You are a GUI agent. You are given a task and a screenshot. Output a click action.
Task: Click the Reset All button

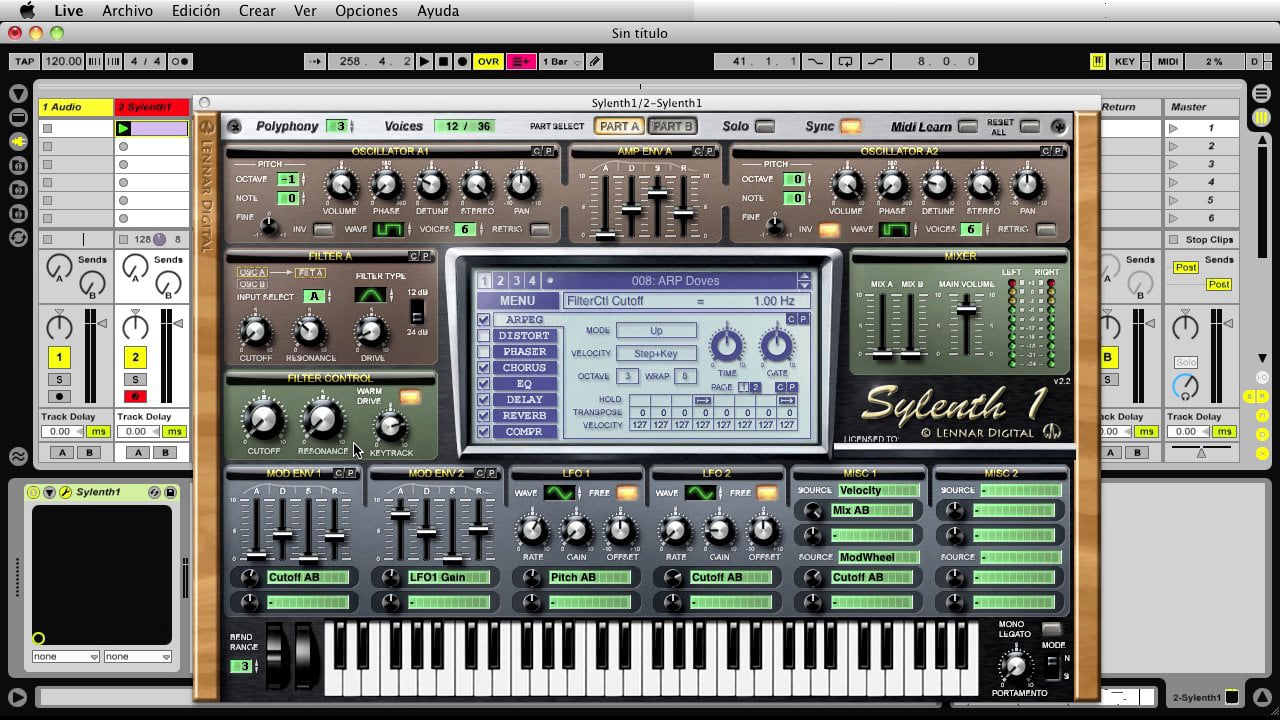(1030, 126)
